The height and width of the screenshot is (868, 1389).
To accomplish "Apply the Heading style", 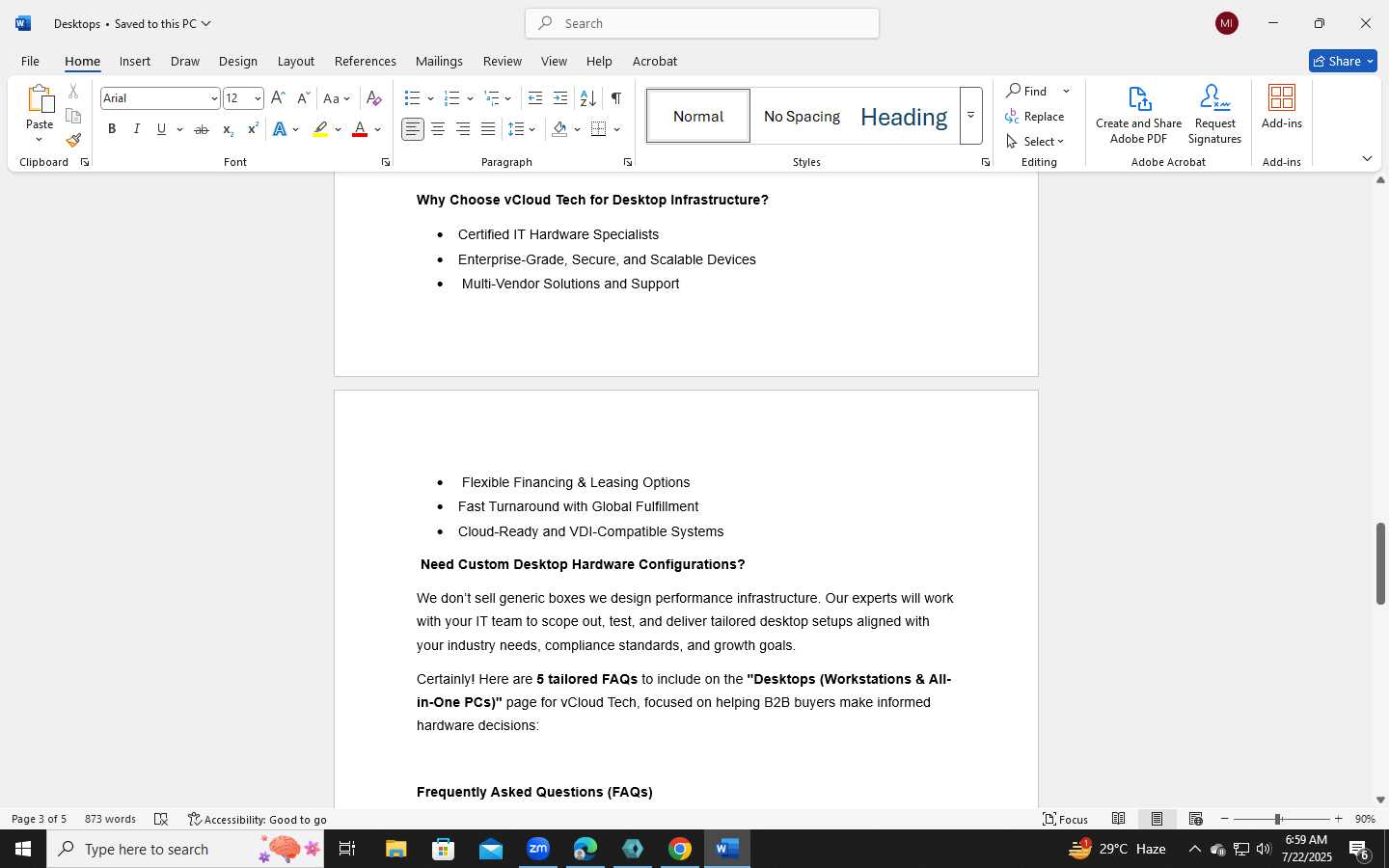I will point(904,117).
